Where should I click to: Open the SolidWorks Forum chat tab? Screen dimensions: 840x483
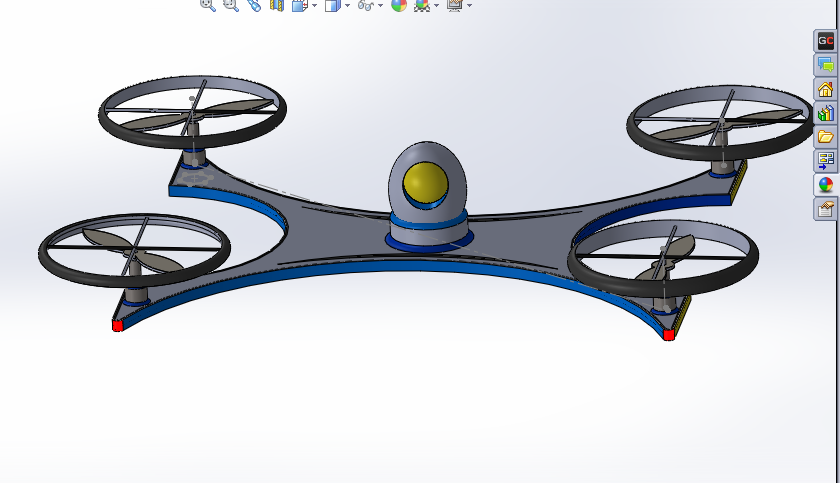coord(826,65)
